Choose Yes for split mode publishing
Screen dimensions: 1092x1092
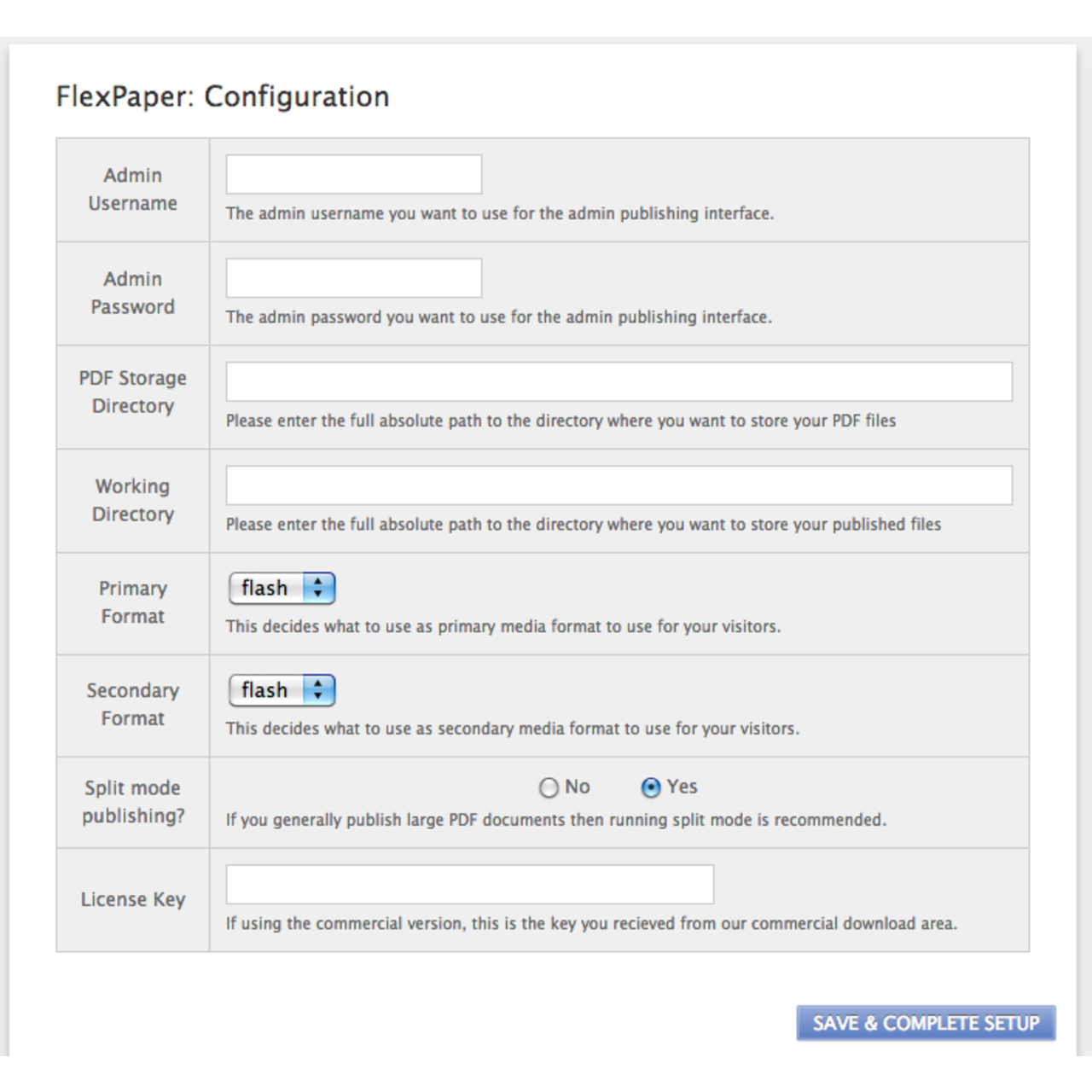(x=651, y=787)
